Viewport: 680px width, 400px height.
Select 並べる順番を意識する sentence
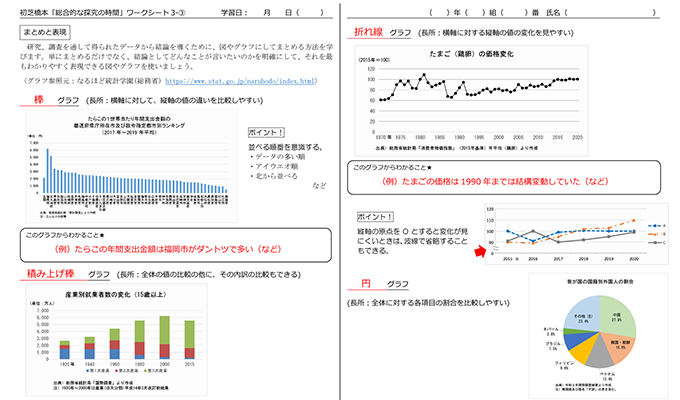[285, 147]
